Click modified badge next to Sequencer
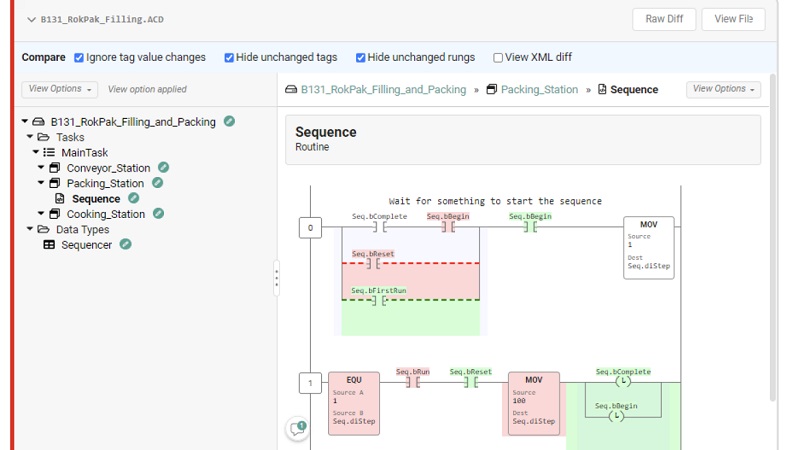800x450 pixels. click(x=126, y=244)
